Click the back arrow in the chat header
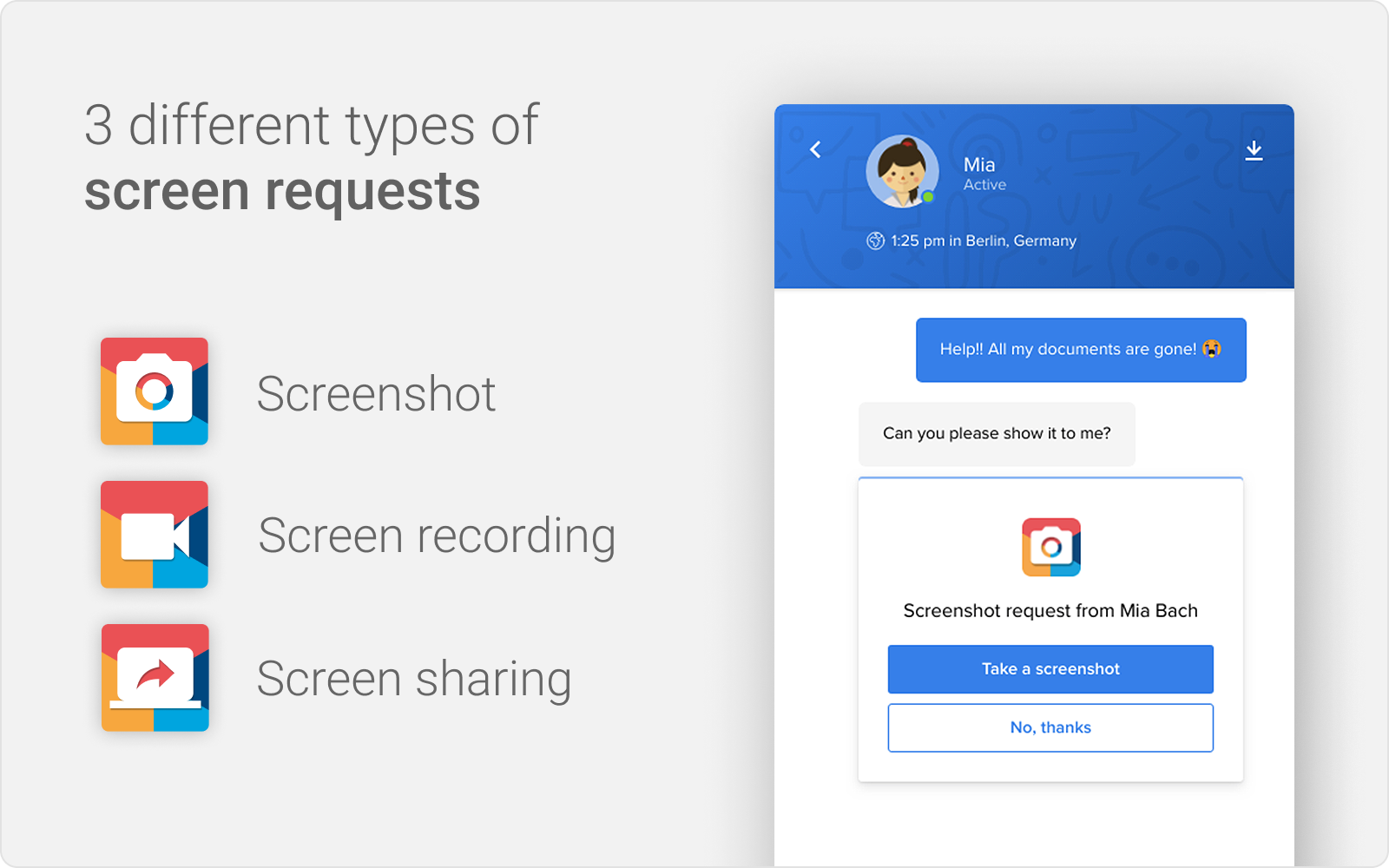 point(814,148)
